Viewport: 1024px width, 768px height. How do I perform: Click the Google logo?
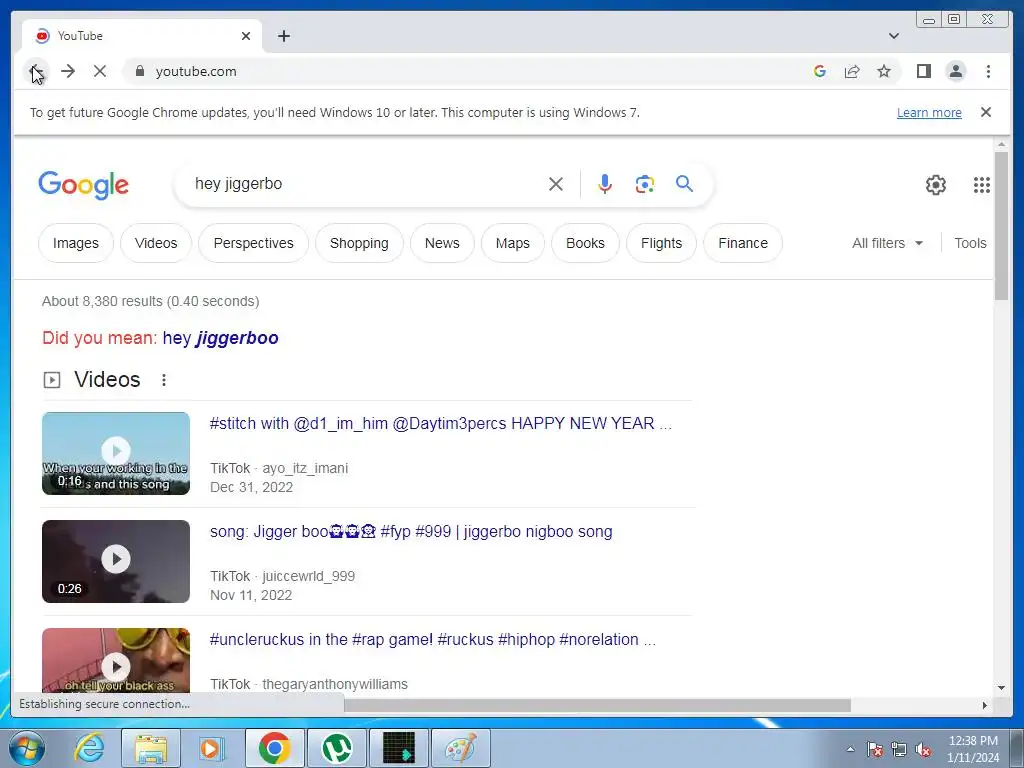pos(84,185)
